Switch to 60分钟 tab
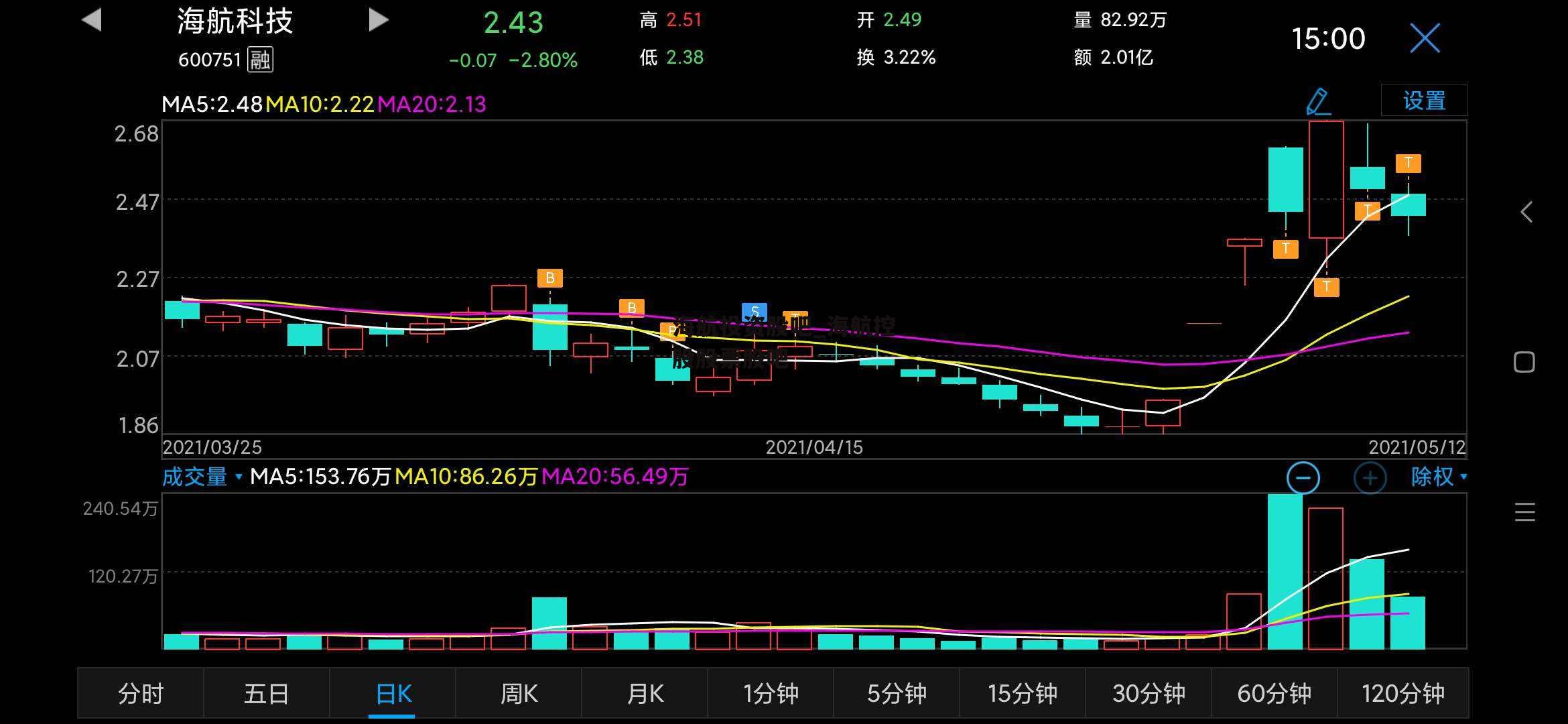The width and height of the screenshot is (1568, 724). (x=1275, y=693)
